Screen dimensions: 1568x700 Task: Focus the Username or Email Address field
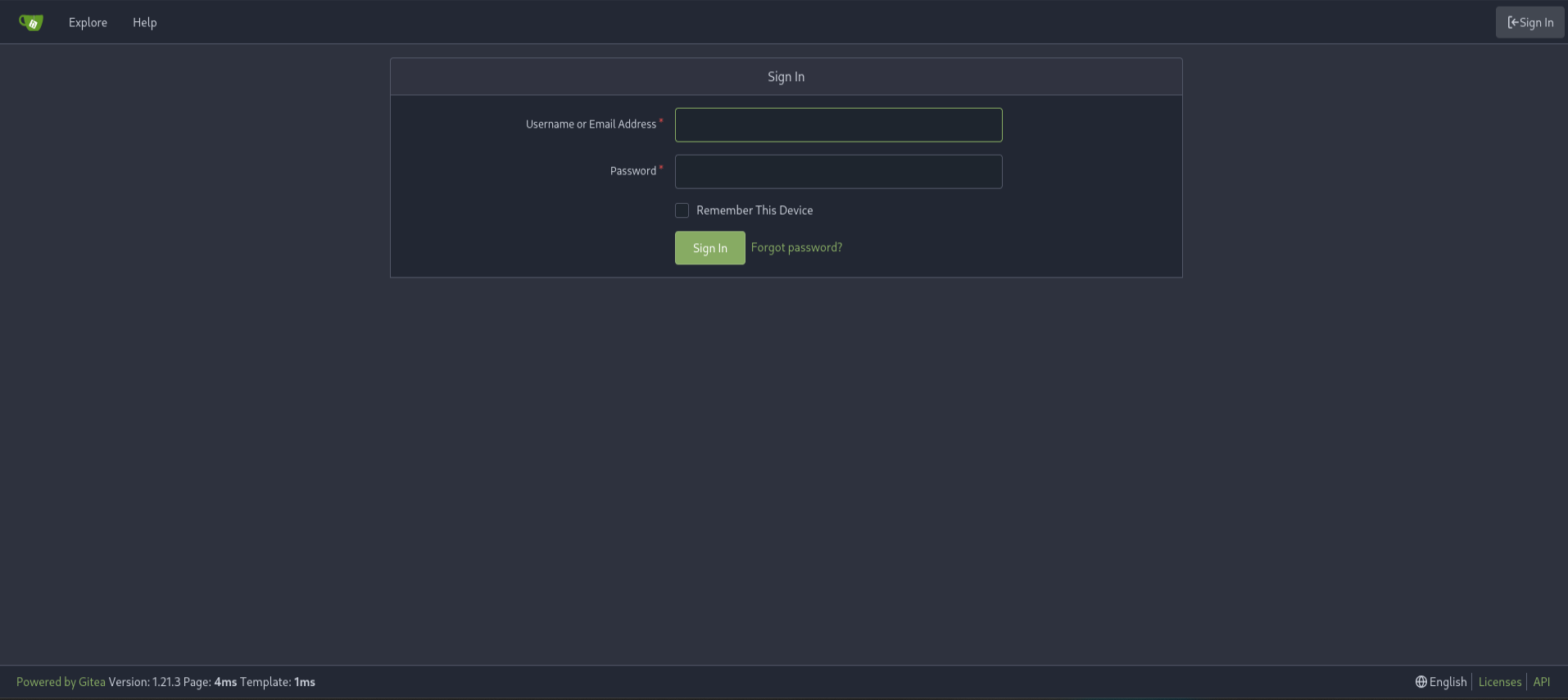click(x=838, y=125)
